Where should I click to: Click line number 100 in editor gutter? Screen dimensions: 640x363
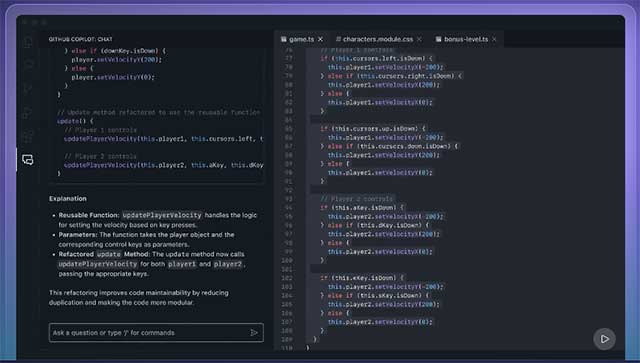point(287,261)
